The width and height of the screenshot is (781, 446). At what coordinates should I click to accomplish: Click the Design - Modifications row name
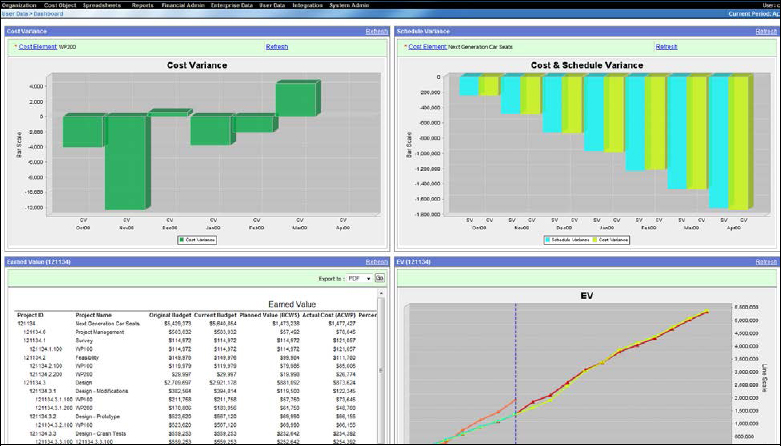[x=102, y=391]
